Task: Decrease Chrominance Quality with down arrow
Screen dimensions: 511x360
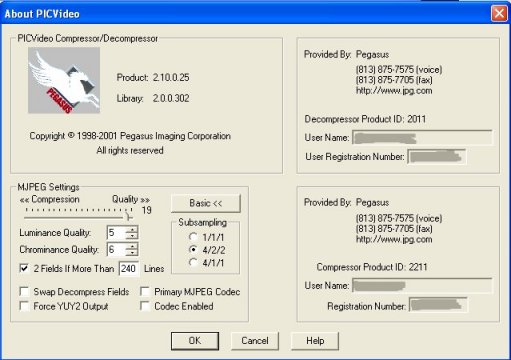Action: pos(132,253)
